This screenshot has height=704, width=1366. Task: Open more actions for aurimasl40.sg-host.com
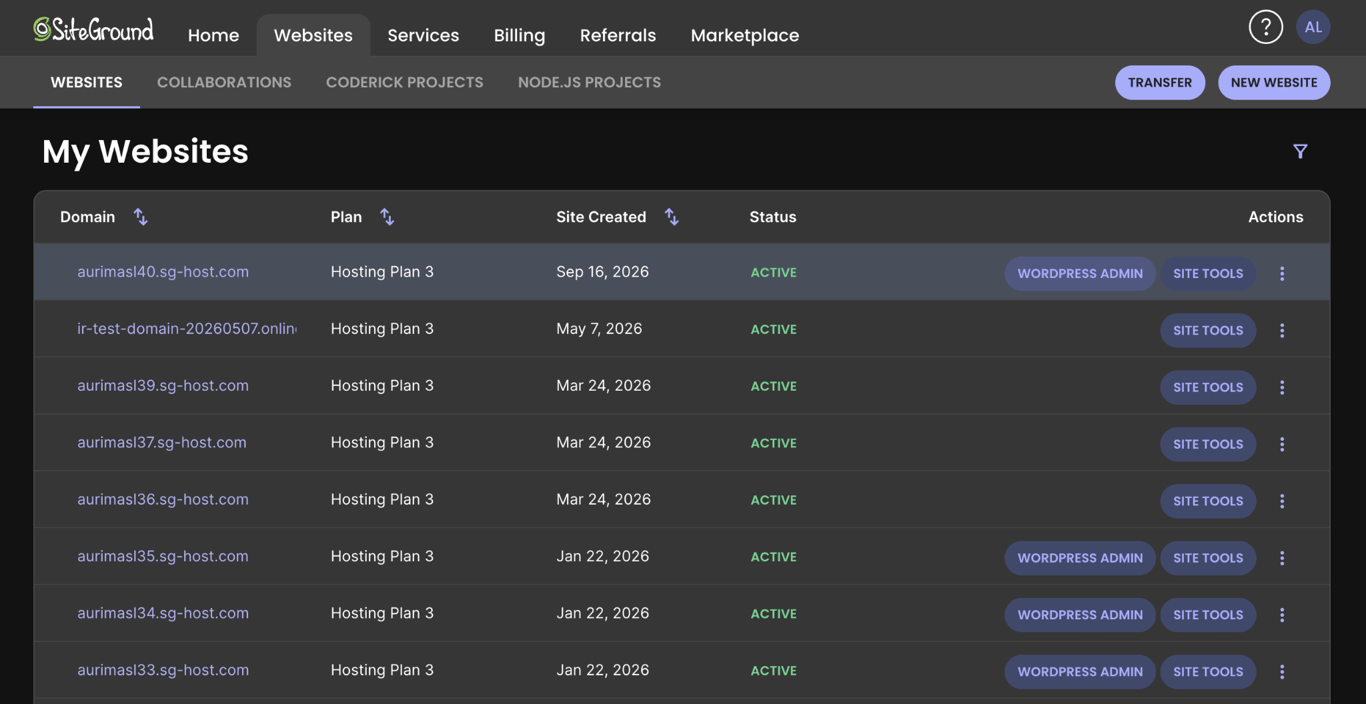coord(1282,273)
